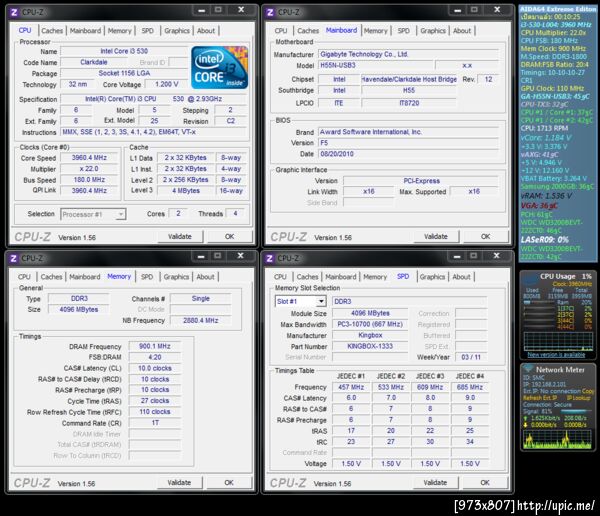Click the DRAM Frequency 900.1 MHz value
This screenshot has height=516, width=600.
[155, 346]
